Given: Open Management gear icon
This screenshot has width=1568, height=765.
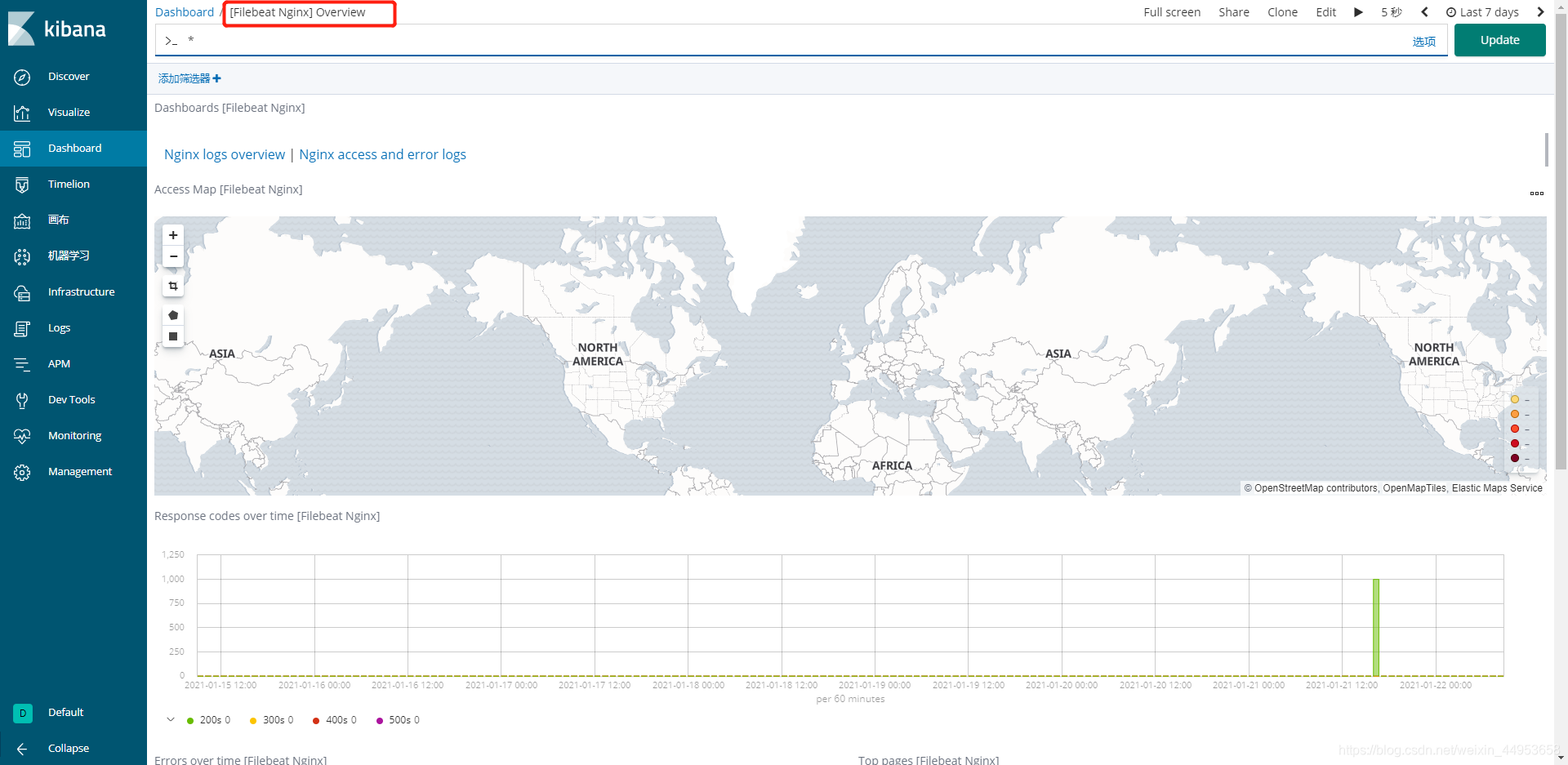Looking at the screenshot, I should (22, 472).
